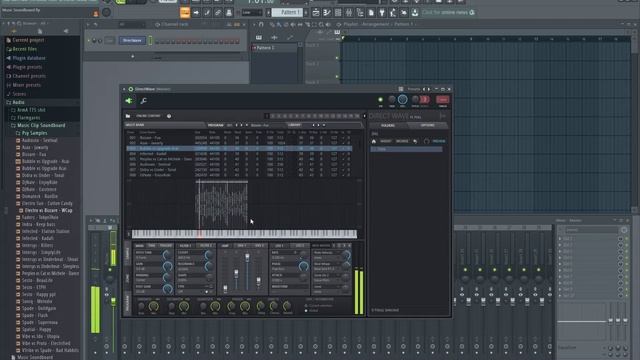Click round knob icon next to orange icon

(x=107, y=13)
